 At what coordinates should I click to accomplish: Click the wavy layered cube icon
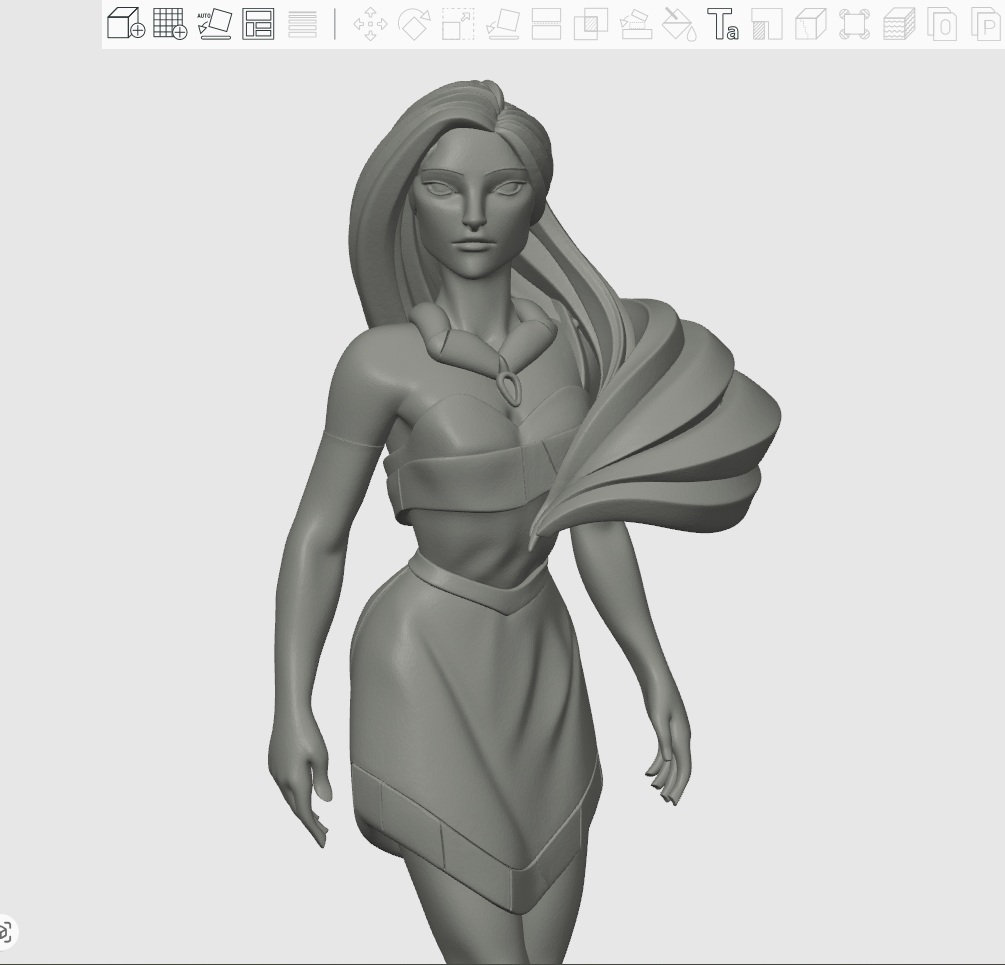[899, 24]
